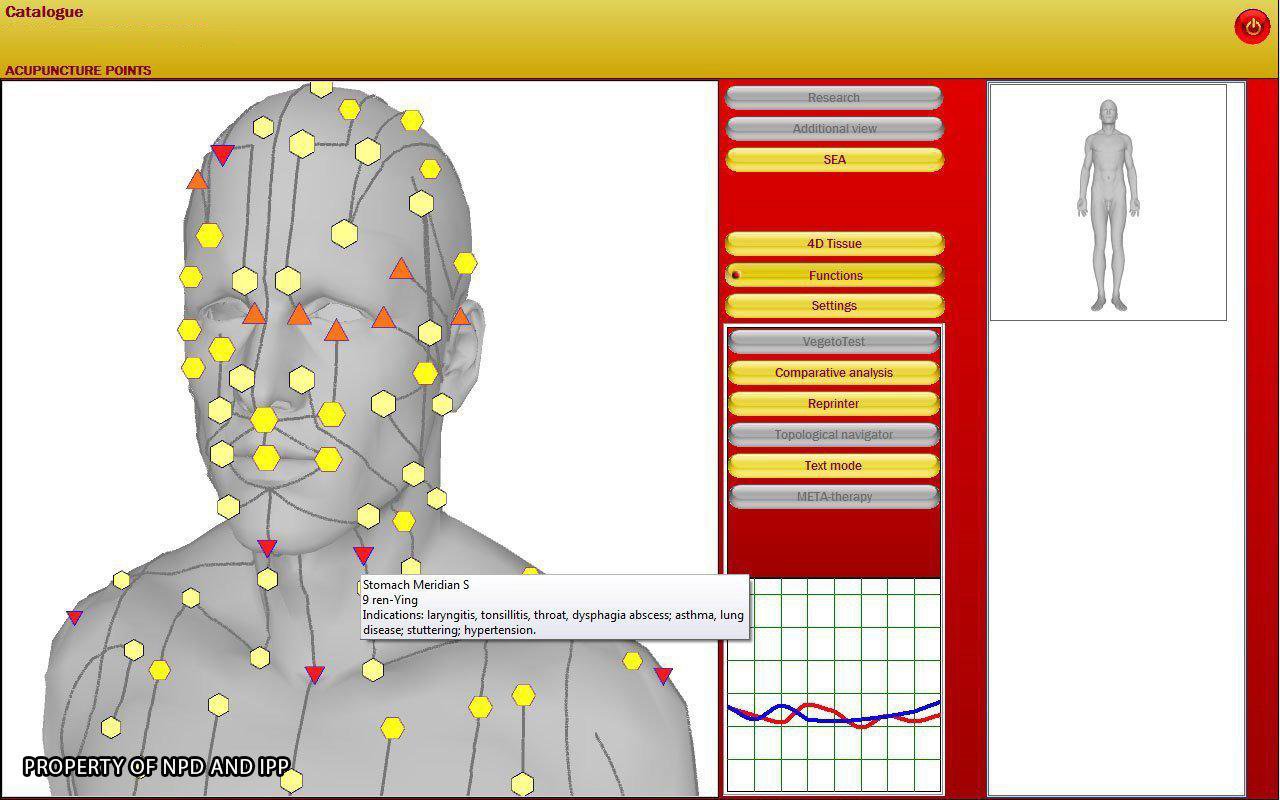Select the red inverted triangle atop the forehead
The width and height of the screenshot is (1280, 800).
coord(222,154)
